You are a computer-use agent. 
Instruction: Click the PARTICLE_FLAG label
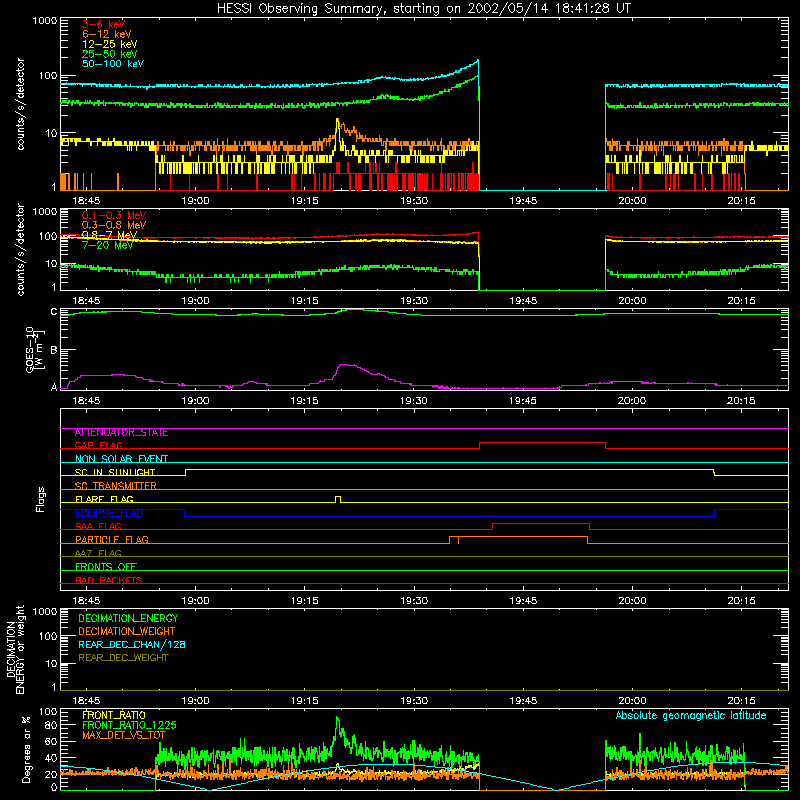point(112,539)
